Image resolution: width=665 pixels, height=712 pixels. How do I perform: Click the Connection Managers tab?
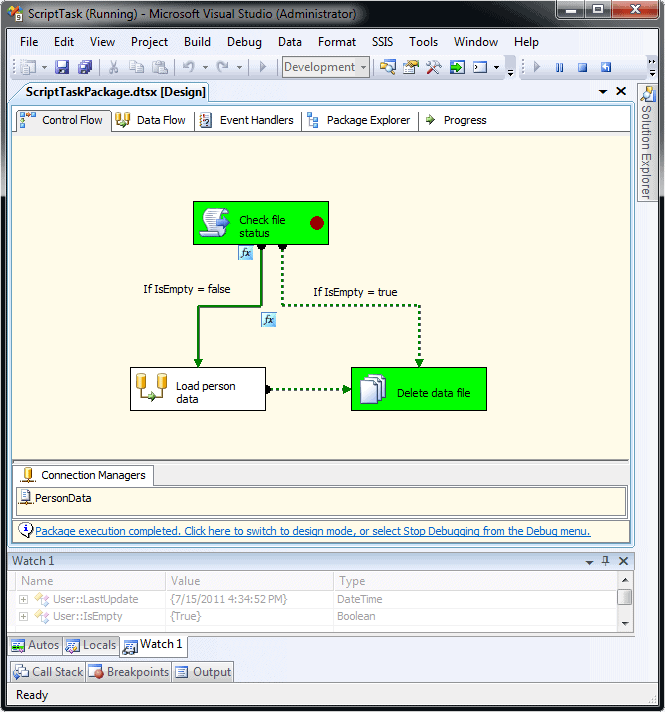coord(84,475)
